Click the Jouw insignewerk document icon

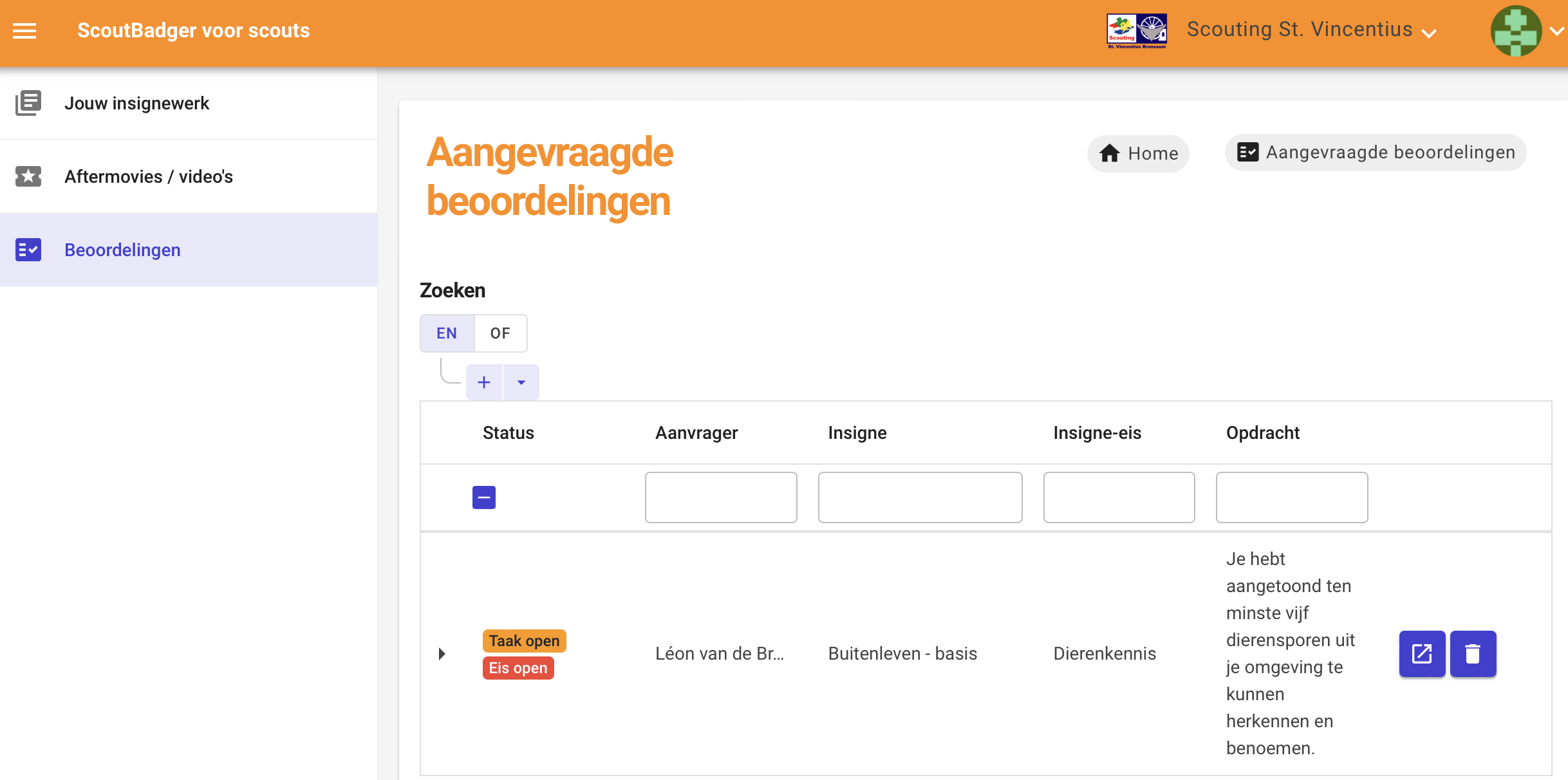click(28, 103)
